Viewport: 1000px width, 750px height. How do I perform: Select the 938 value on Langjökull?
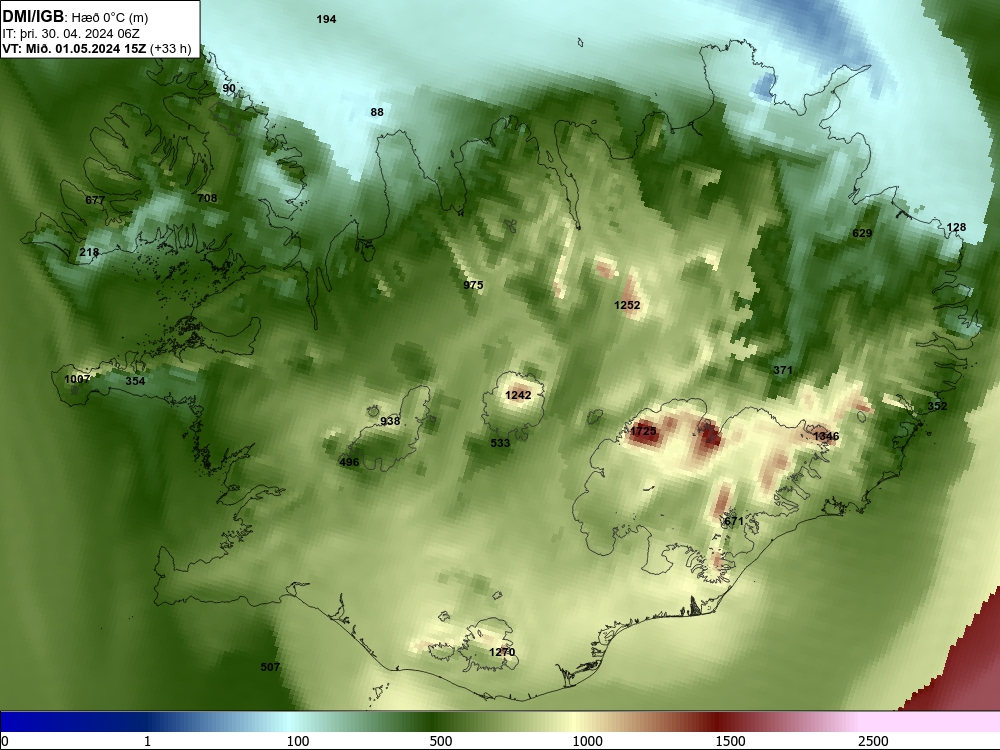tap(390, 421)
